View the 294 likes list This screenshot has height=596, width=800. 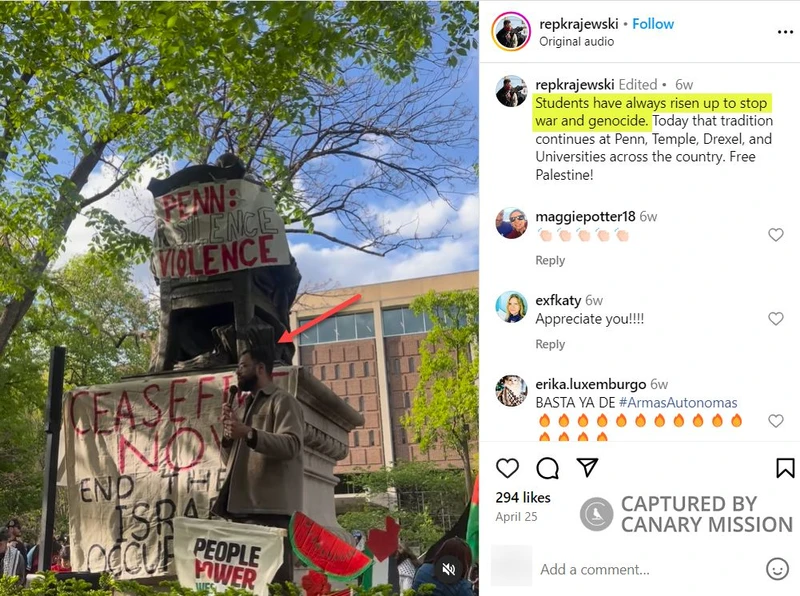(523, 498)
